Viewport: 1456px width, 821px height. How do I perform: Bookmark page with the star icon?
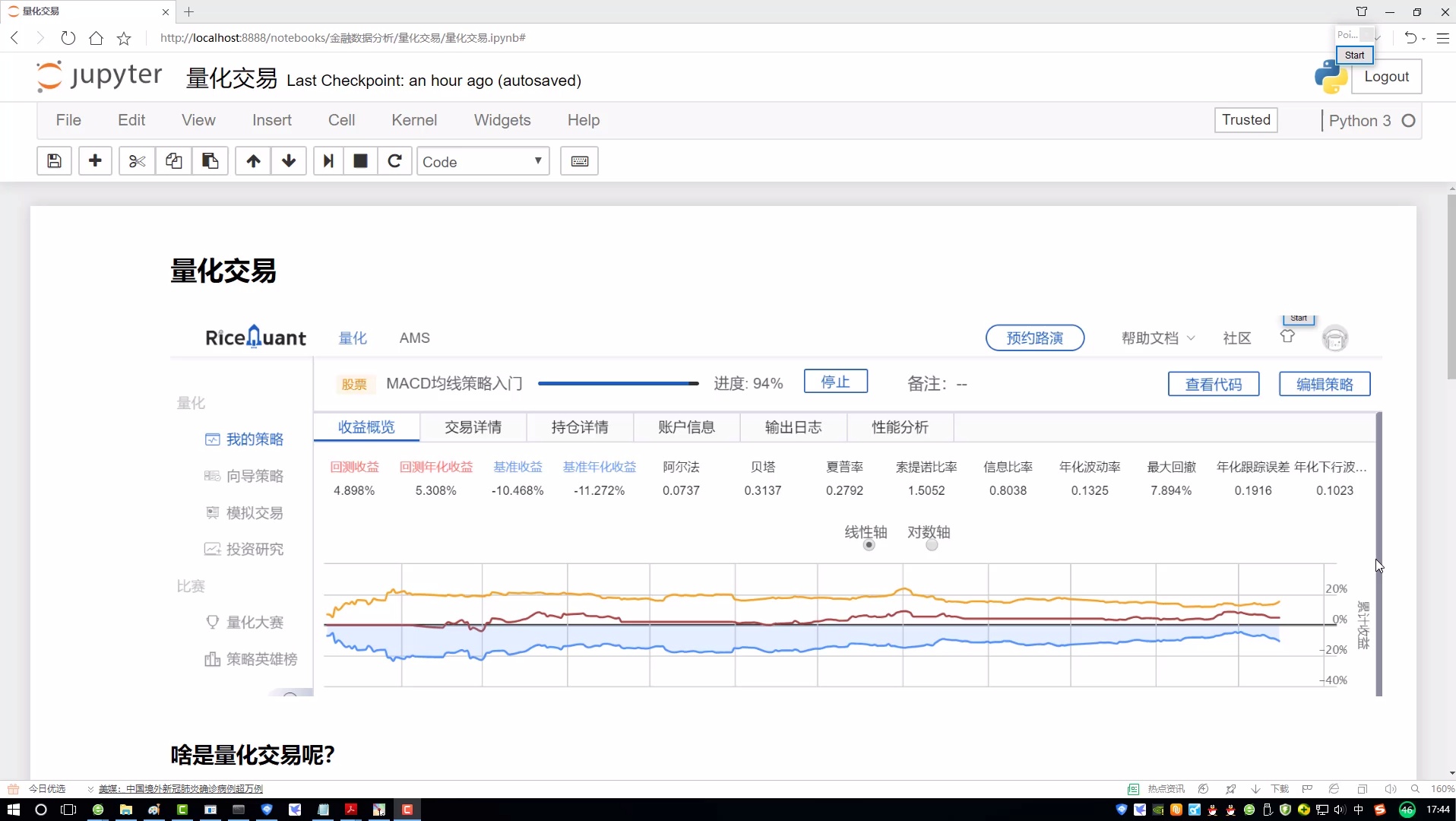pos(124,38)
